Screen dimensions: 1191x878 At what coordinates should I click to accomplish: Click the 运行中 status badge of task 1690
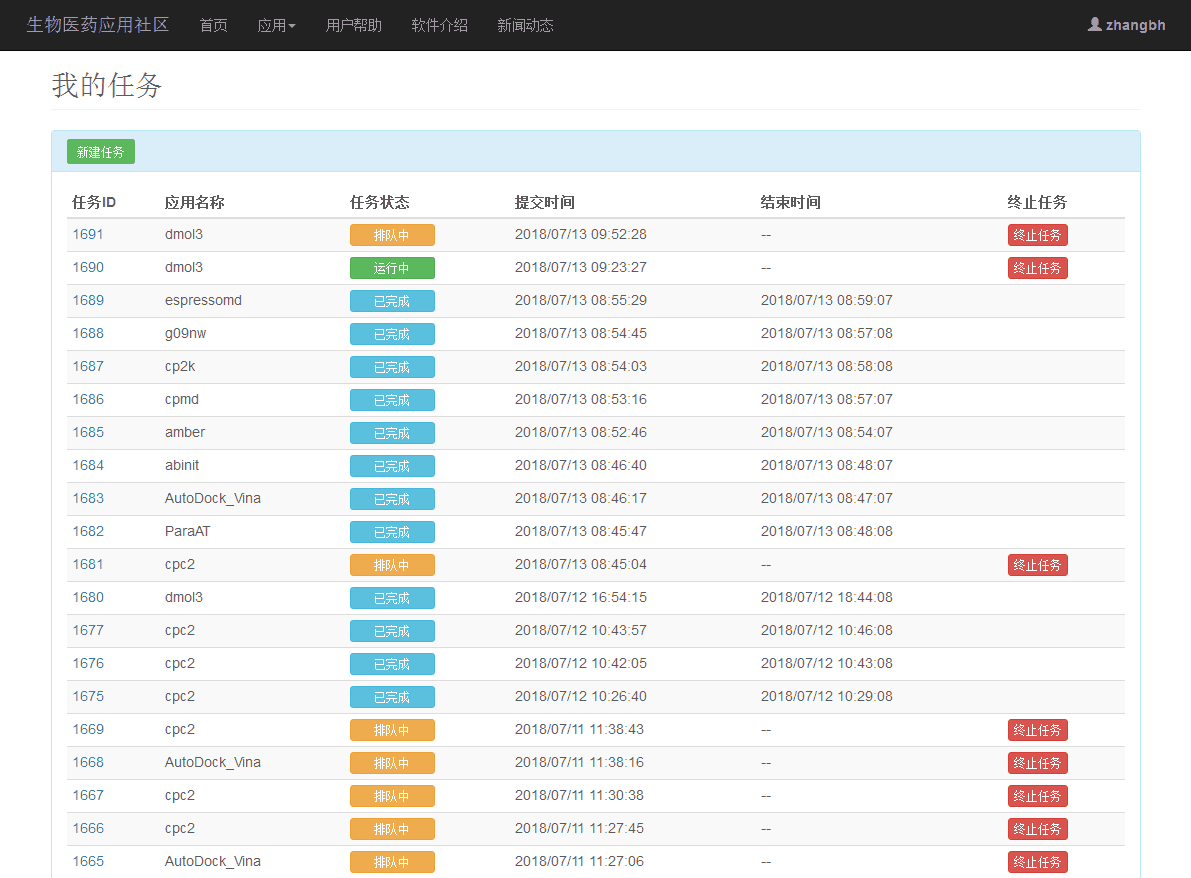pos(392,268)
